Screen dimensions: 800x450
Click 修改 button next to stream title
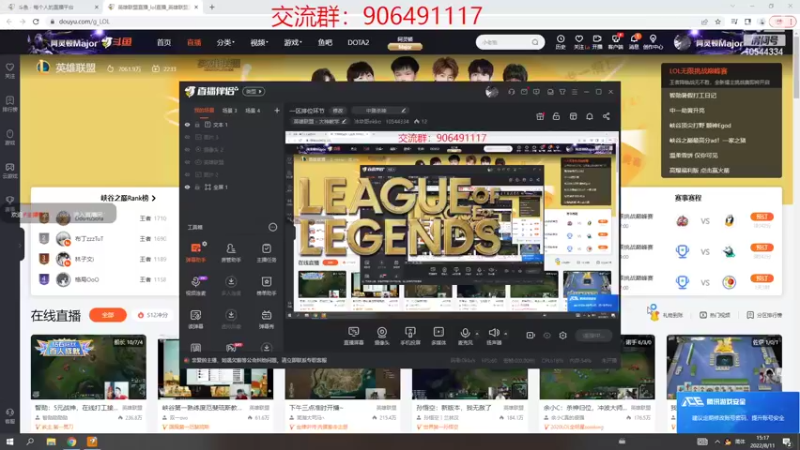pyautogui.click(x=338, y=111)
